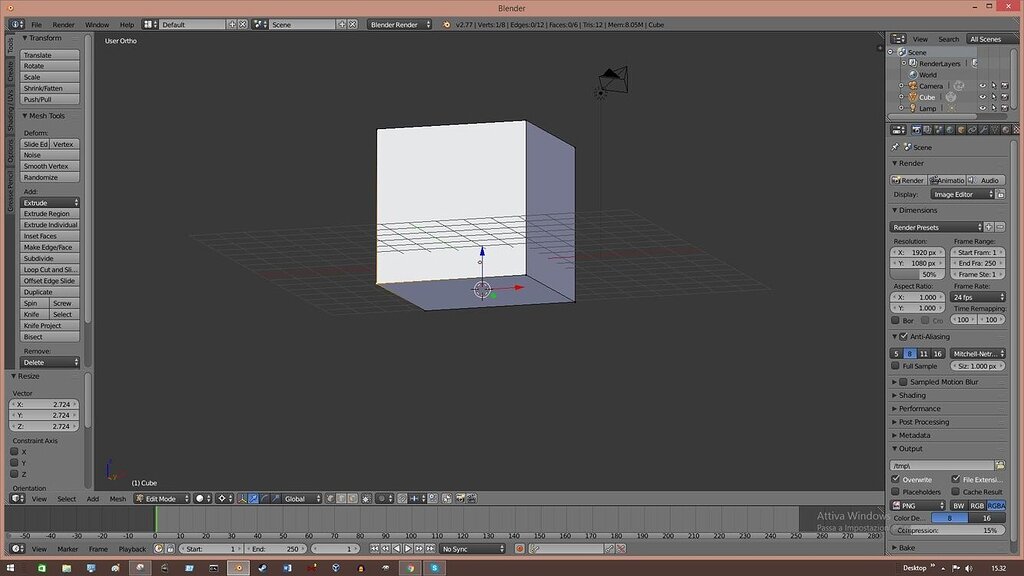1024x576 pixels.
Task: Enable the Full Sample checkbox
Action: pyautogui.click(x=897, y=366)
